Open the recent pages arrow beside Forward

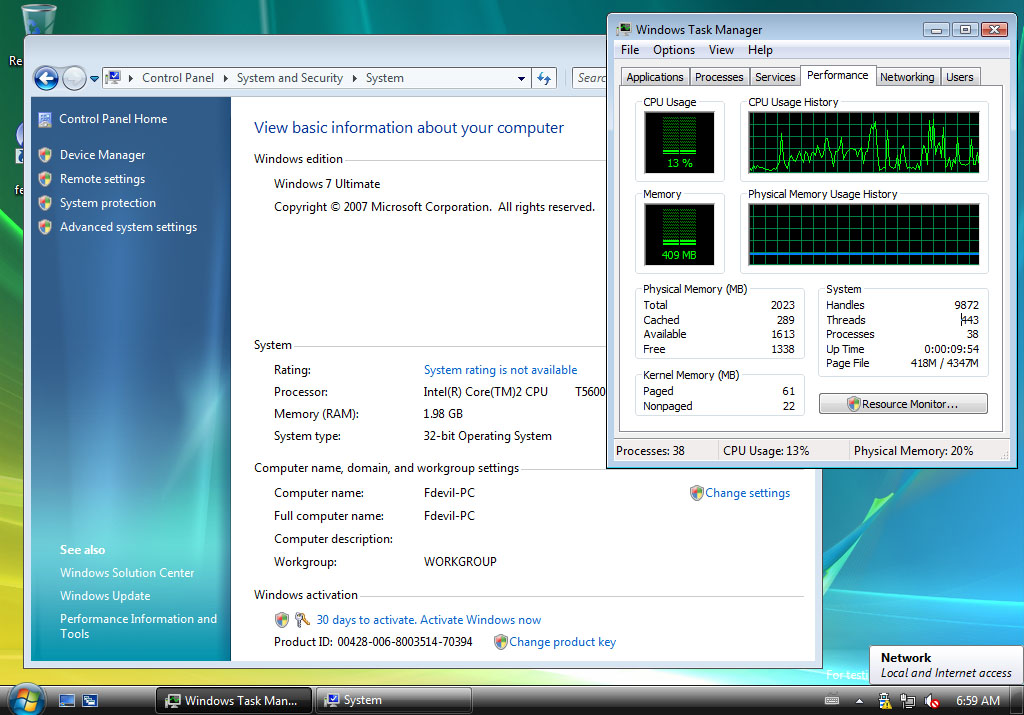pos(94,78)
